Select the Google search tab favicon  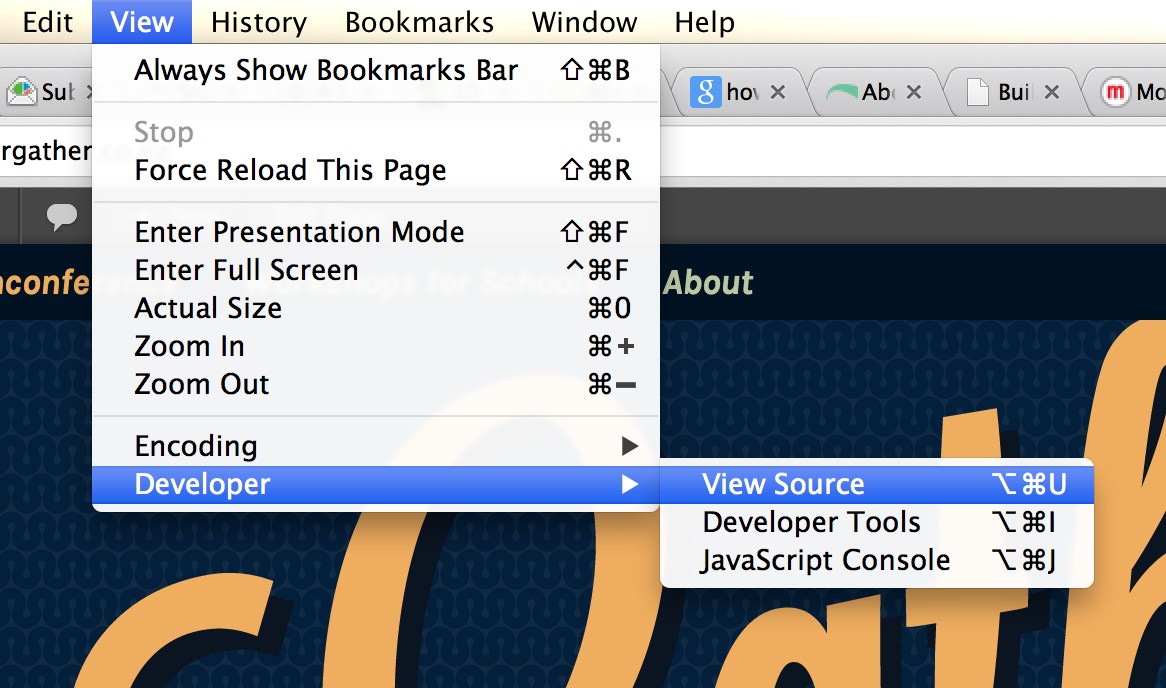[705, 92]
